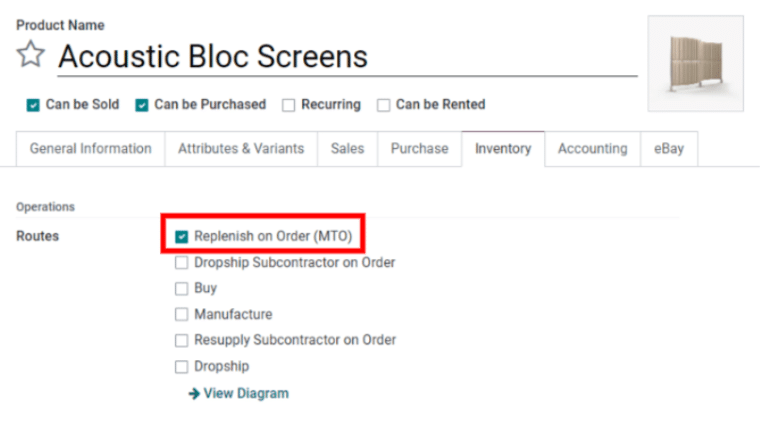Enable the Can be Rented checkbox

click(x=383, y=105)
